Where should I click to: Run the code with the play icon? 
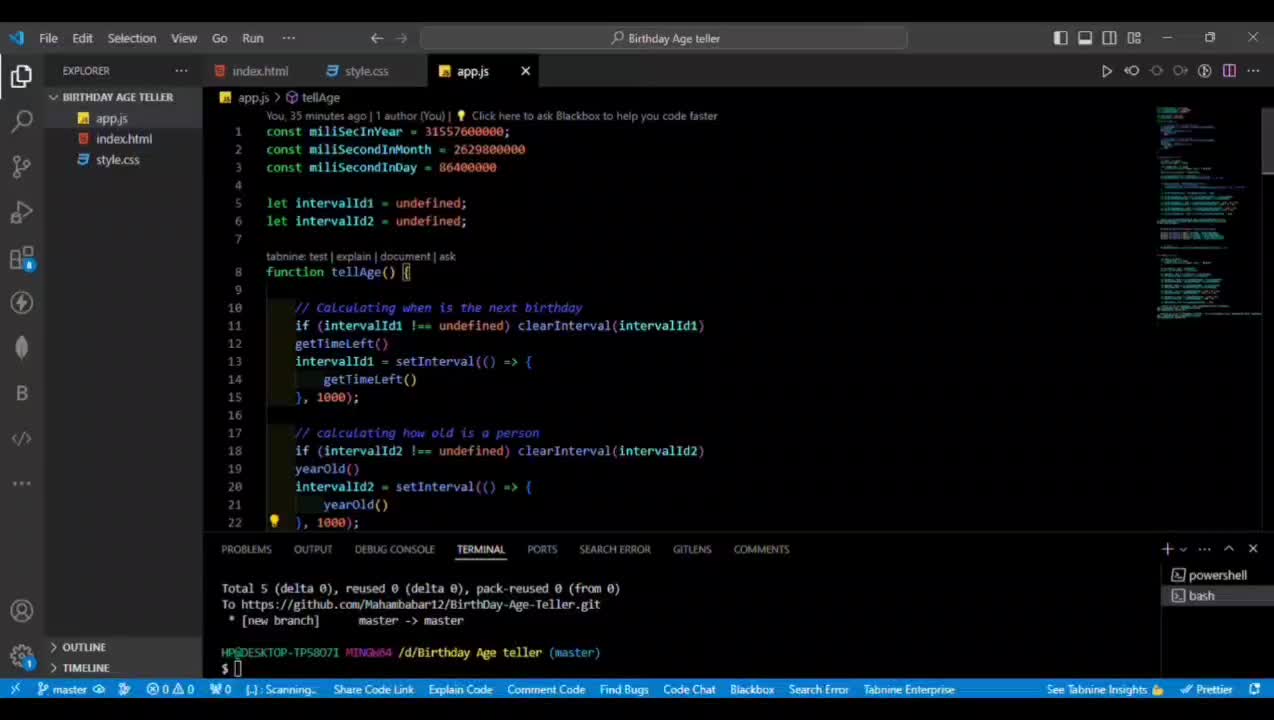click(x=1106, y=71)
